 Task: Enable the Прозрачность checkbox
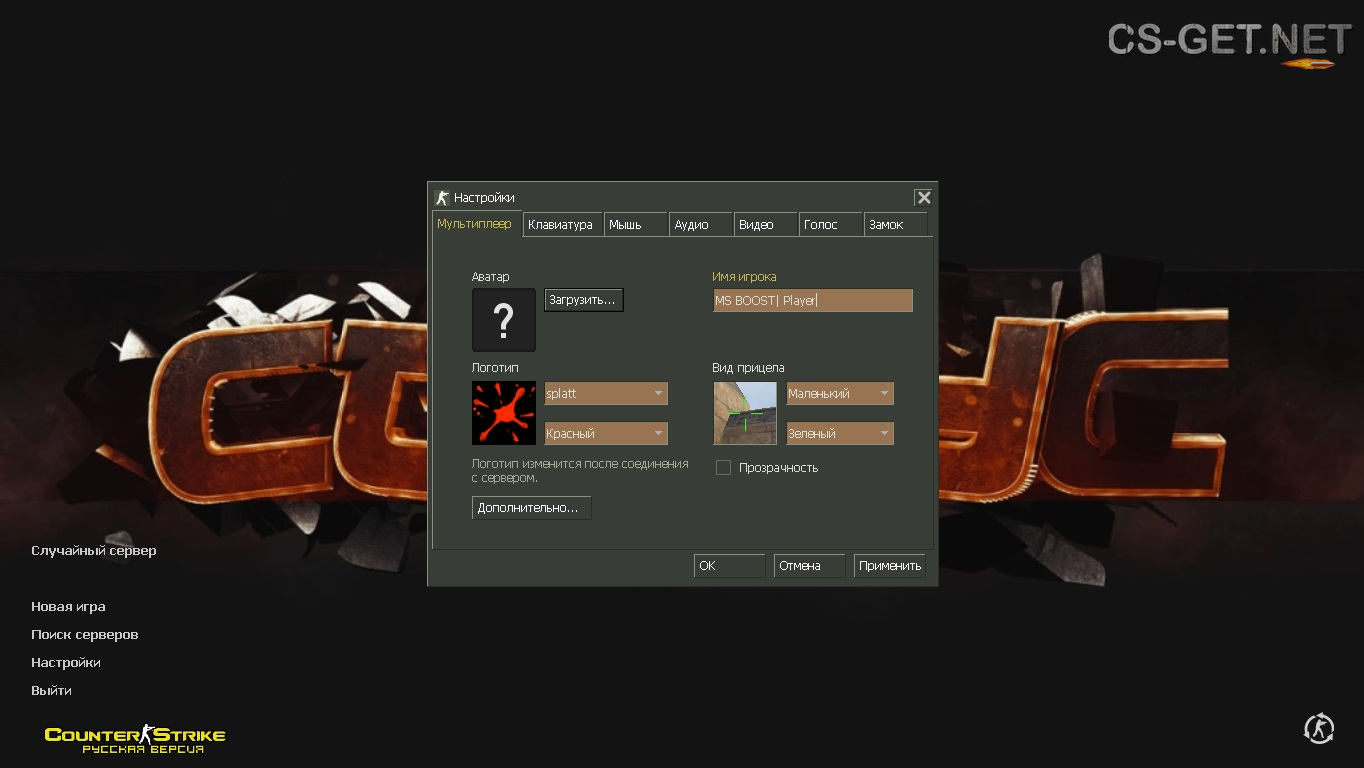coord(723,467)
